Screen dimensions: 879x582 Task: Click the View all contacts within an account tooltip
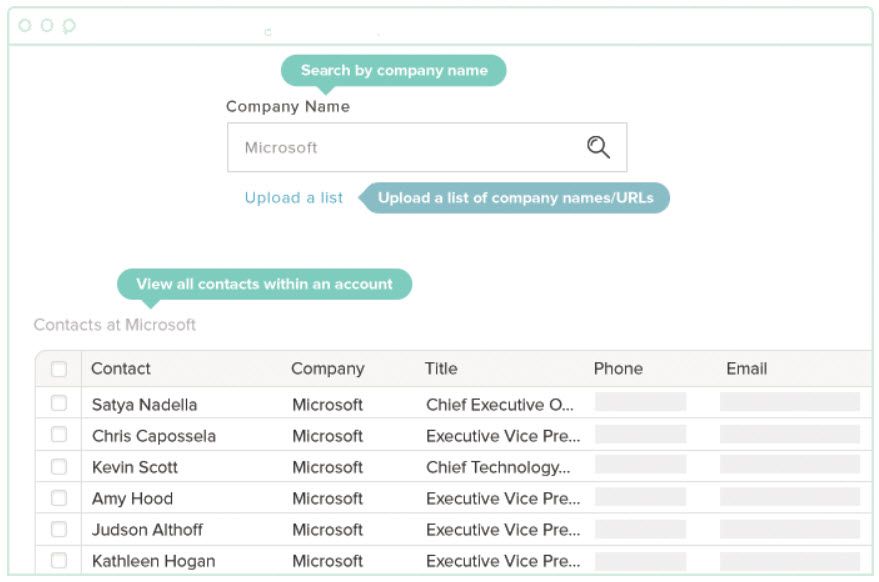(264, 284)
